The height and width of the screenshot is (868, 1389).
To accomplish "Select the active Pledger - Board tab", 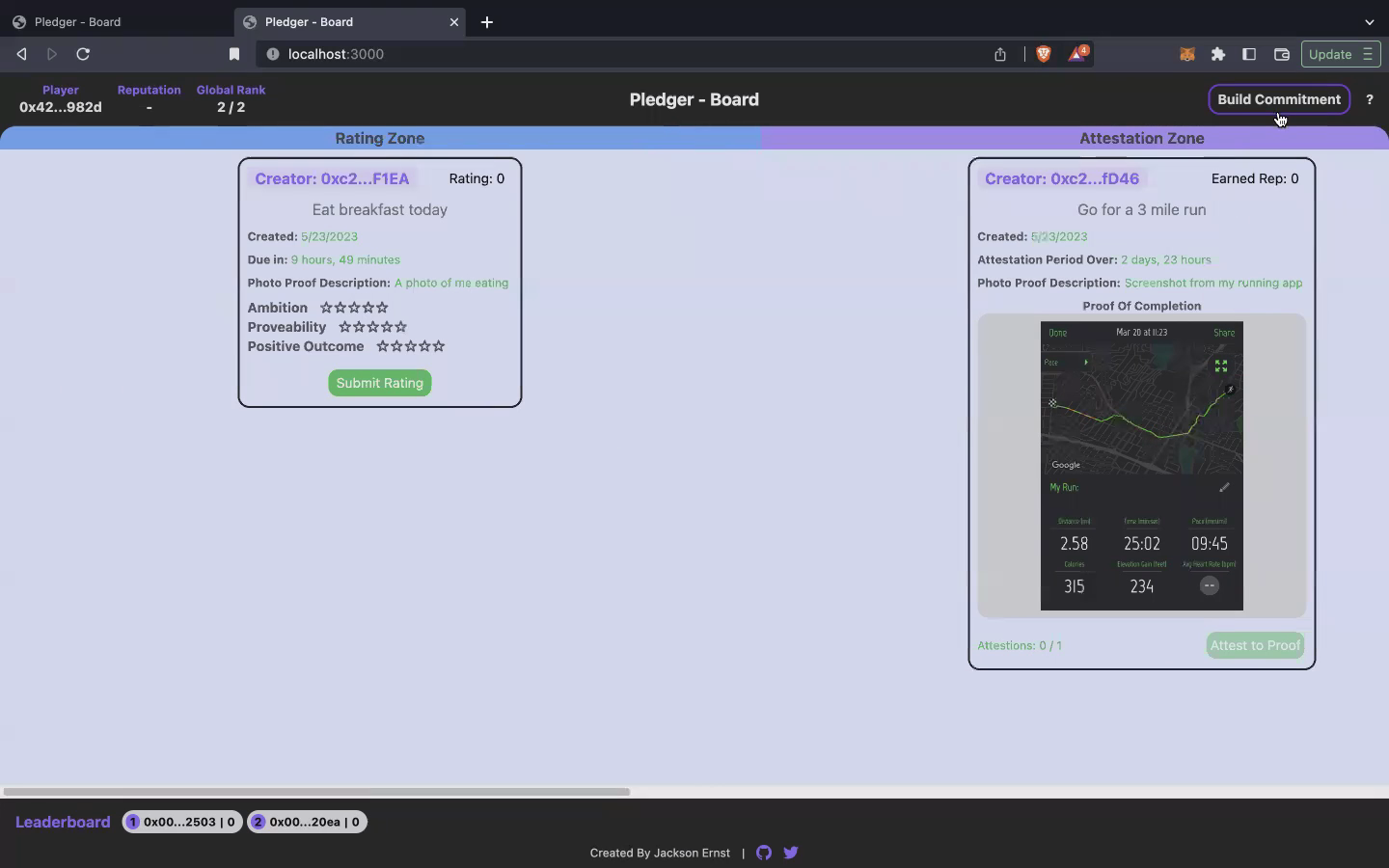I will point(349,21).
